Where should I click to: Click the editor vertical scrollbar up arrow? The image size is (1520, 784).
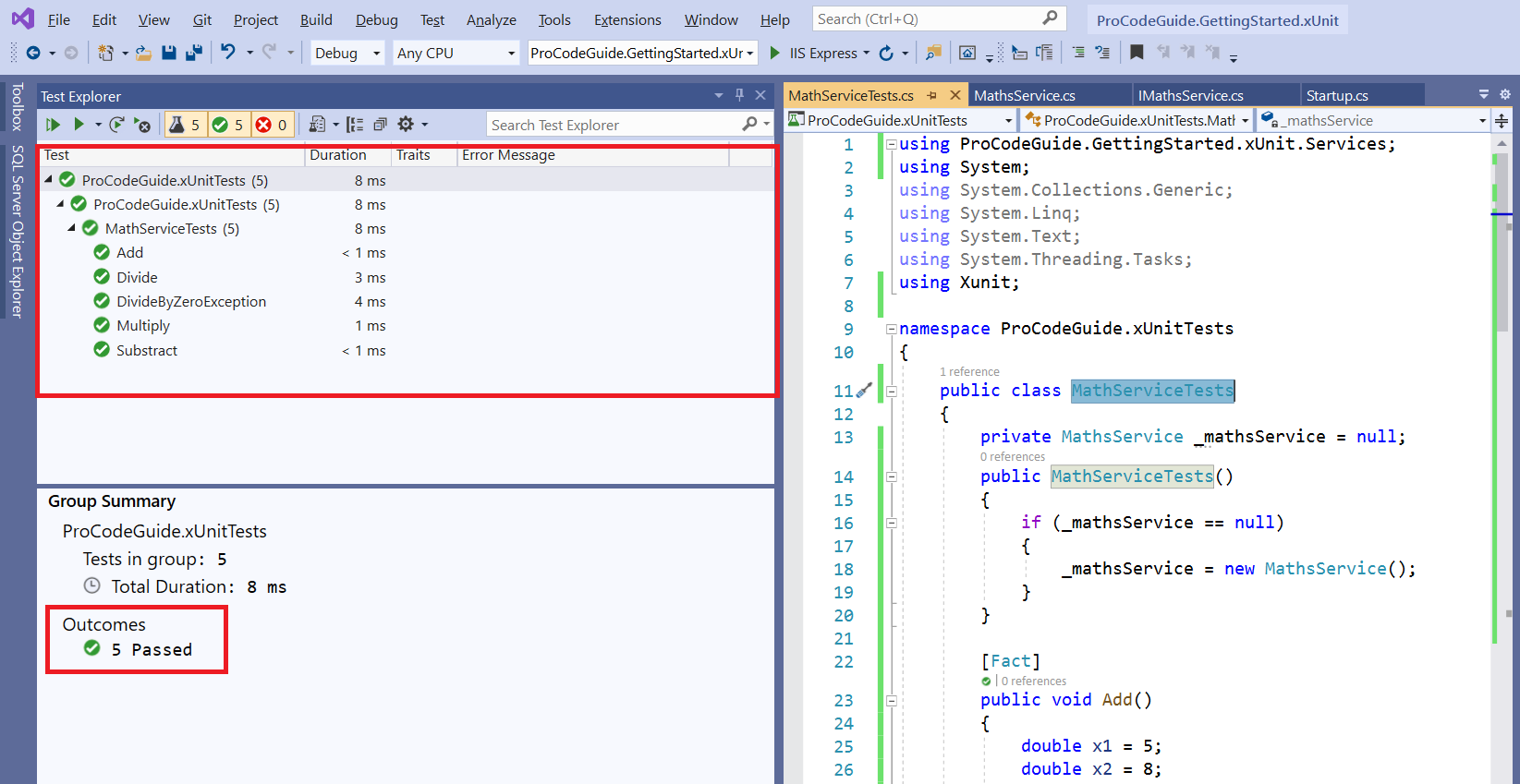pyautogui.click(x=1502, y=143)
